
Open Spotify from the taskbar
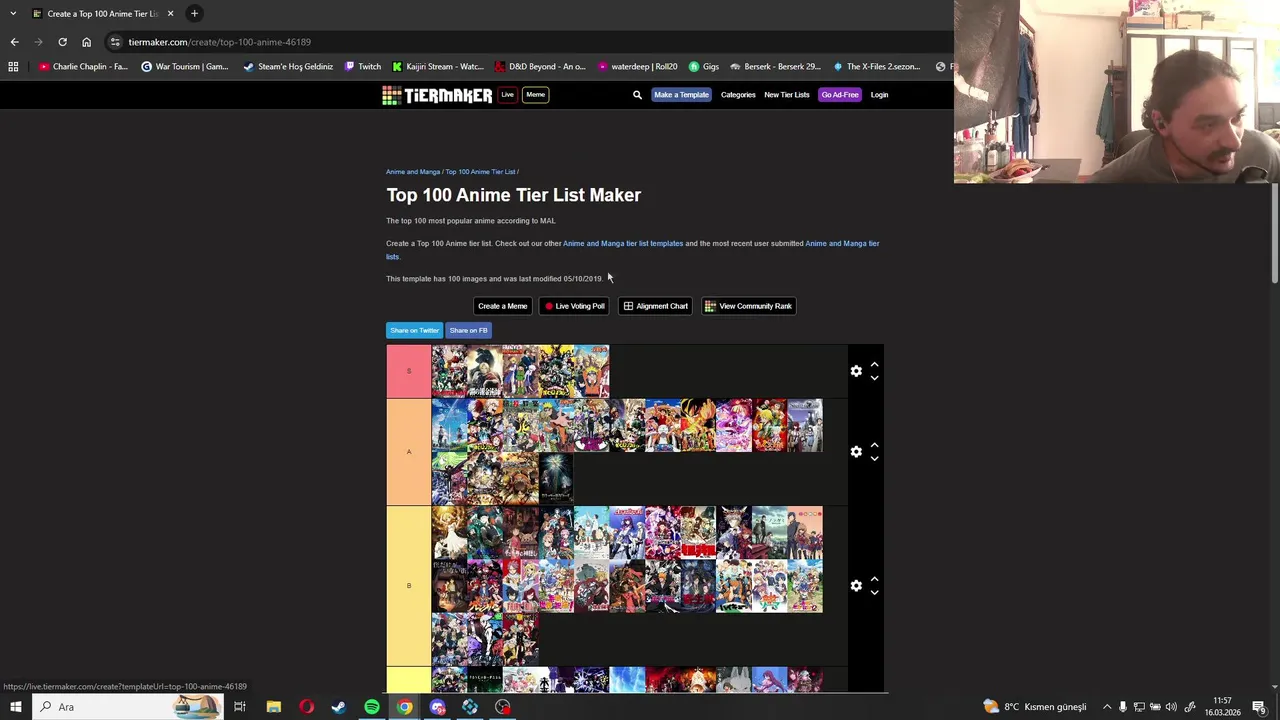372,707
